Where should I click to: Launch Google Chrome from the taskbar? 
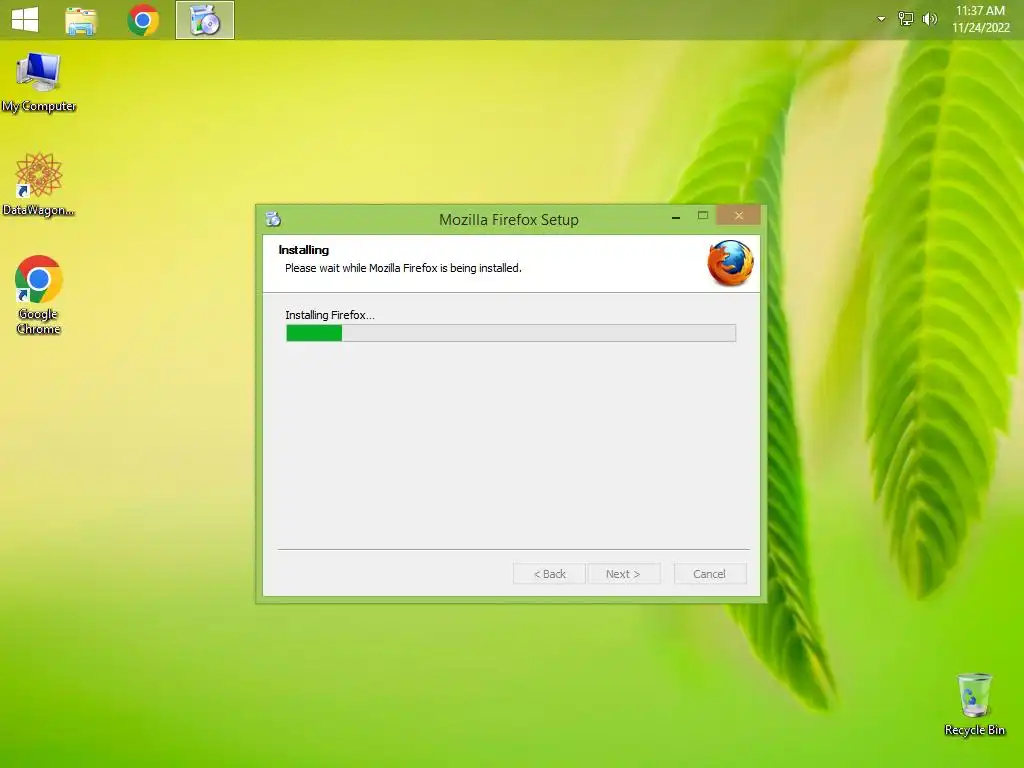point(143,20)
